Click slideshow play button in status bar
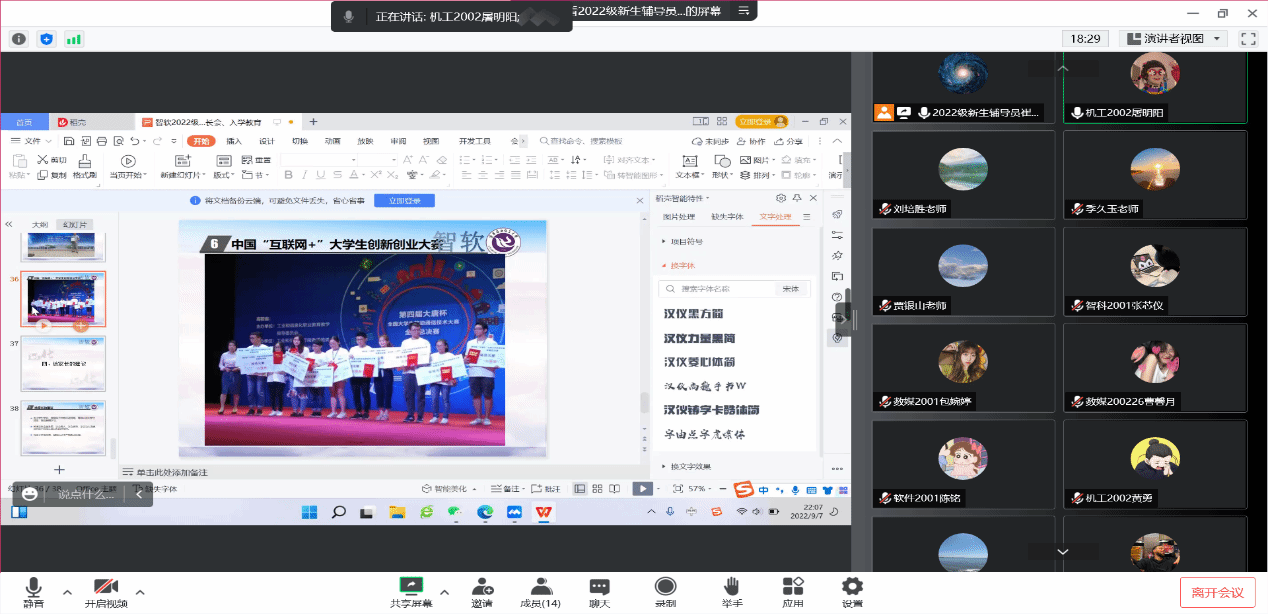The width and height of the screenshot is (1268, 614). (x=642, y=488)
